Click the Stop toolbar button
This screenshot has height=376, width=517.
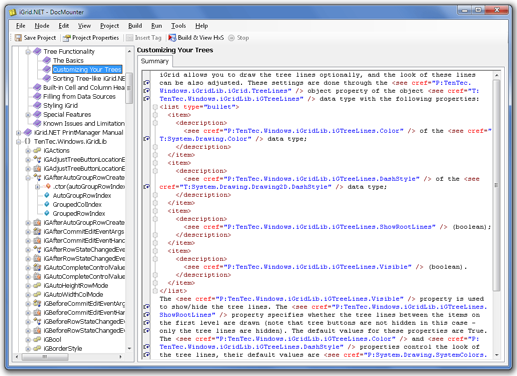(x=239, y=38)
